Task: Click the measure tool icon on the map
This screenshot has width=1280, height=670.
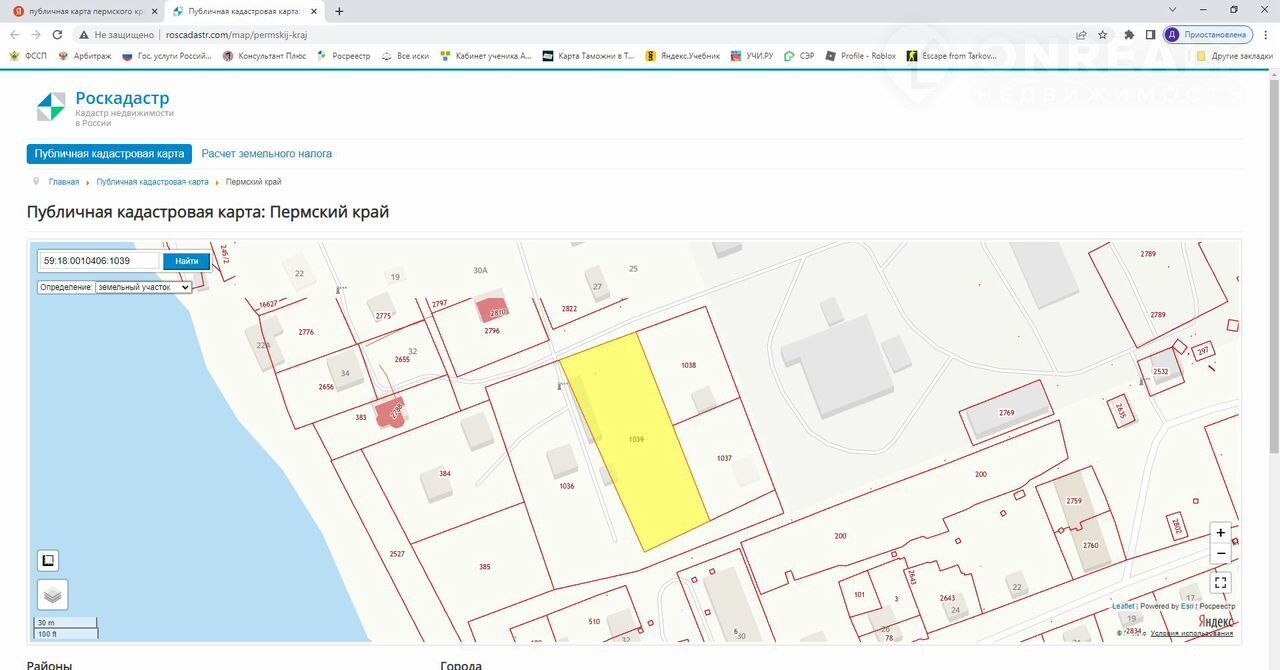Action: click(x=48, y=560)
